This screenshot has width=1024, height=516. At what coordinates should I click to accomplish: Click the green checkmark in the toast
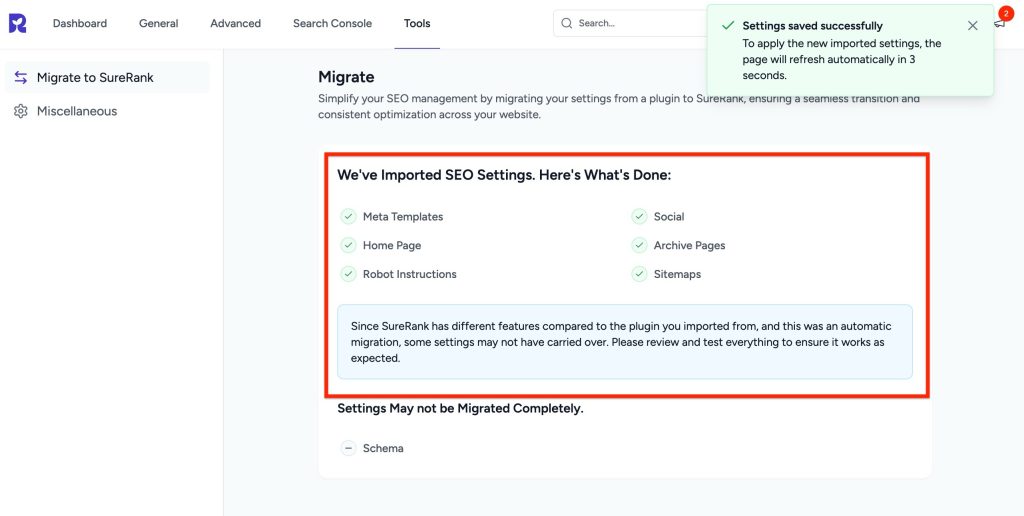[x=728, y=25]
